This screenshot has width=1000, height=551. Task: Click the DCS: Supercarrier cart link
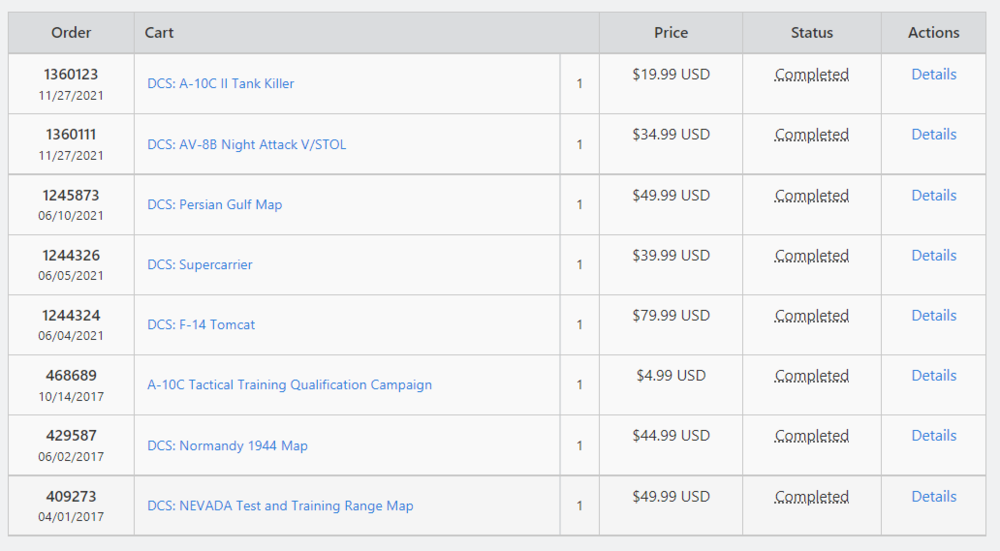[200, 265]
